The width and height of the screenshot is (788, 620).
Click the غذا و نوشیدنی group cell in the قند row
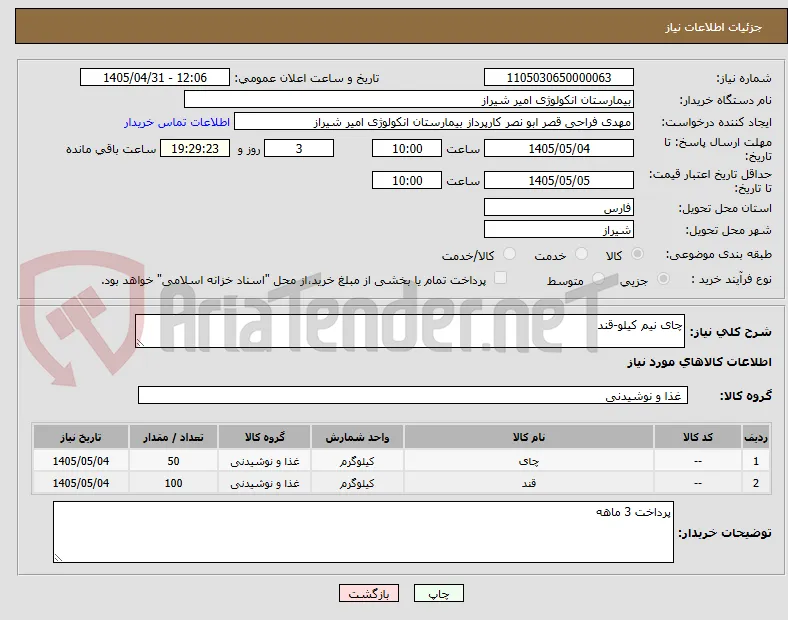coord(265,483)
